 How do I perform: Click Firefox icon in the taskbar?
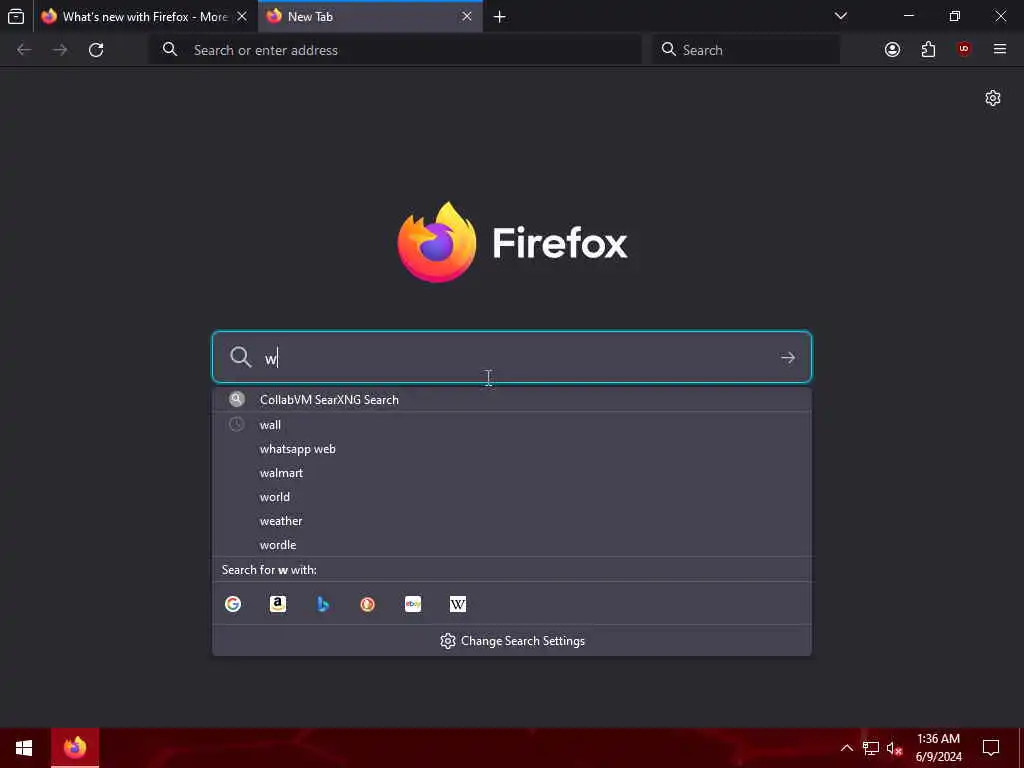coord(75,748)
